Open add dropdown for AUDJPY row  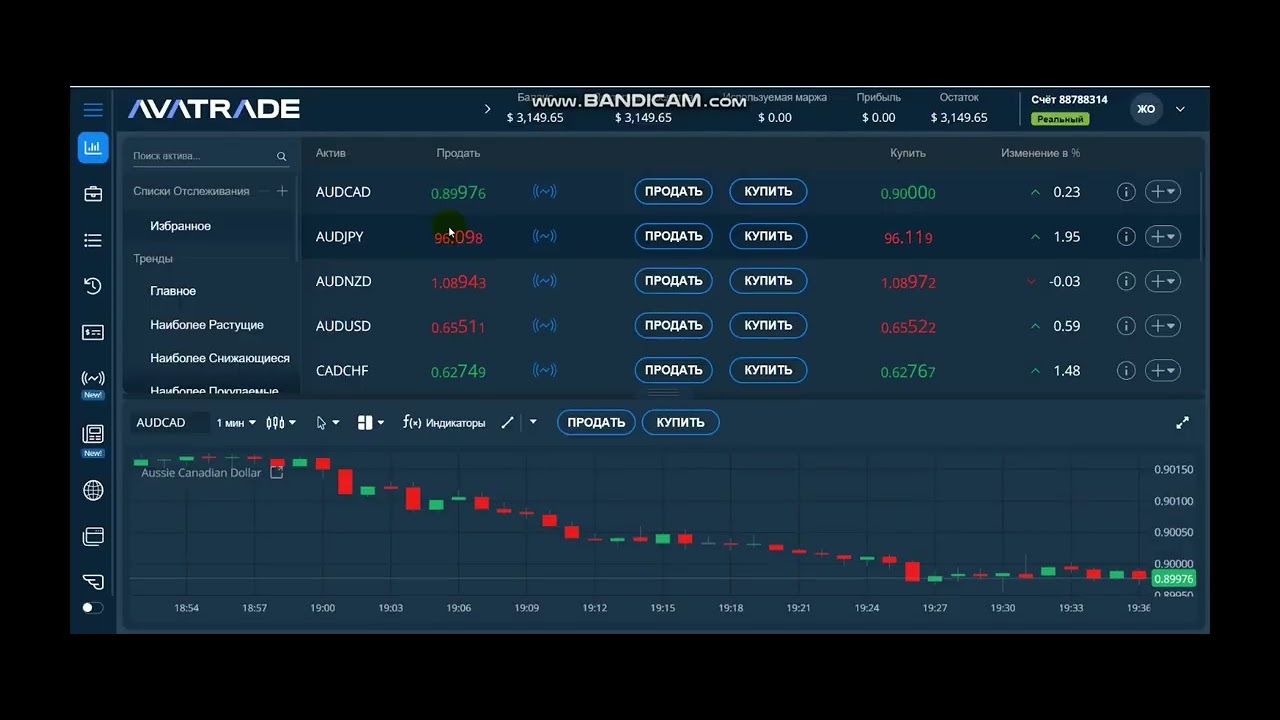1163,237
